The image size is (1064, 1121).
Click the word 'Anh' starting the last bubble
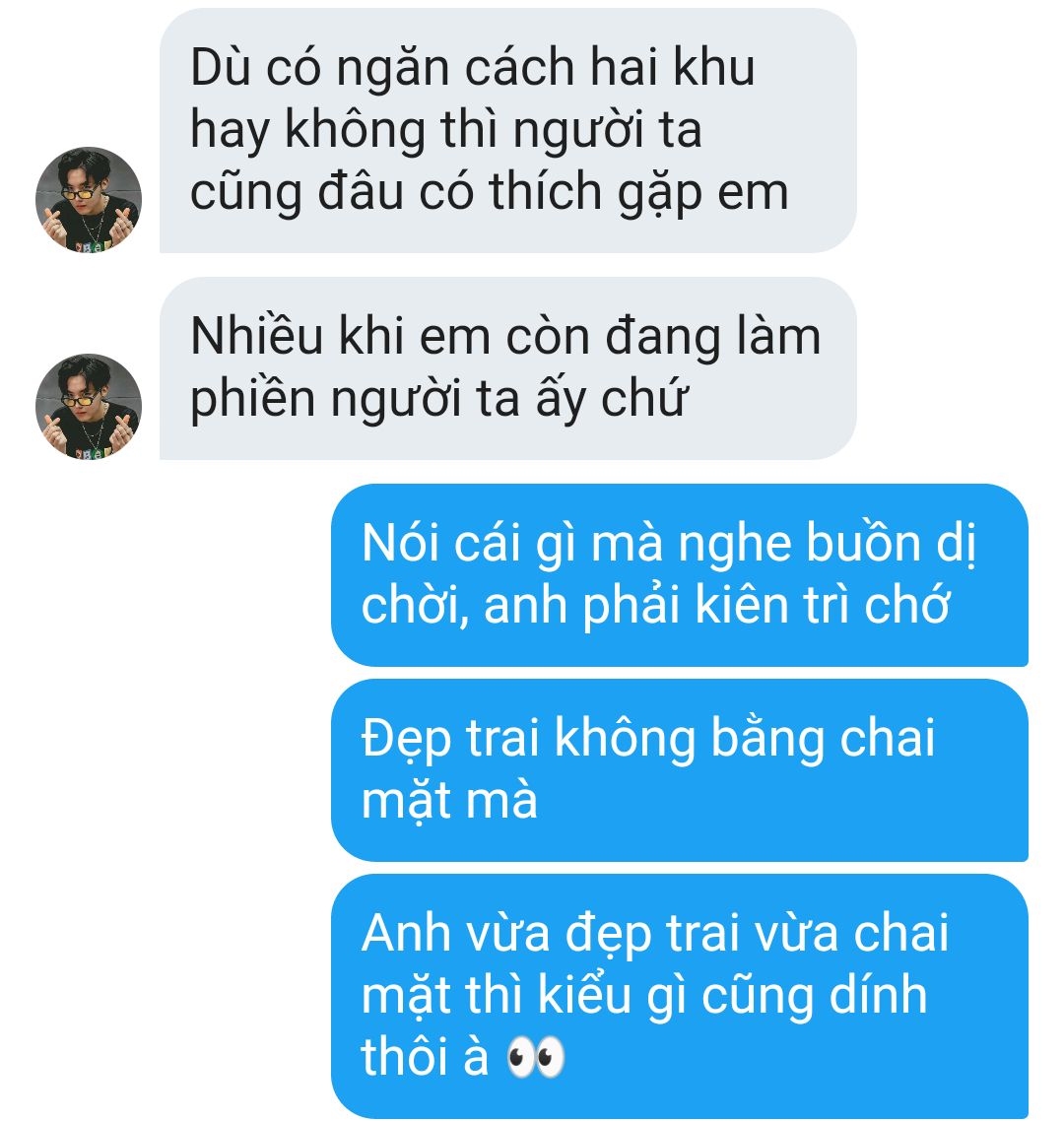pyautogui.click(x=405, y=933)
